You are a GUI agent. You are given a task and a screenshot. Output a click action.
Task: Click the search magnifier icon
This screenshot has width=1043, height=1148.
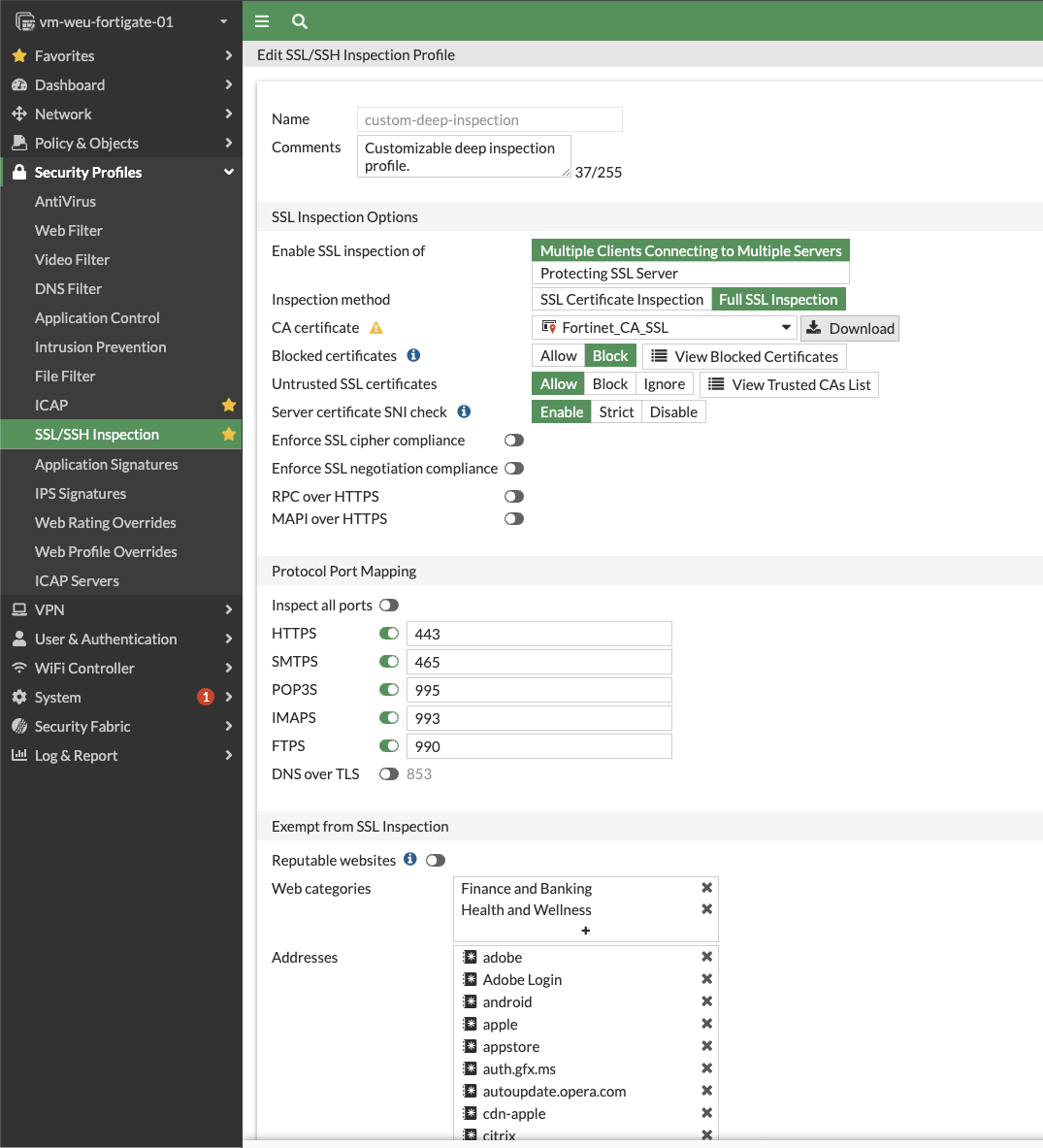300,21
